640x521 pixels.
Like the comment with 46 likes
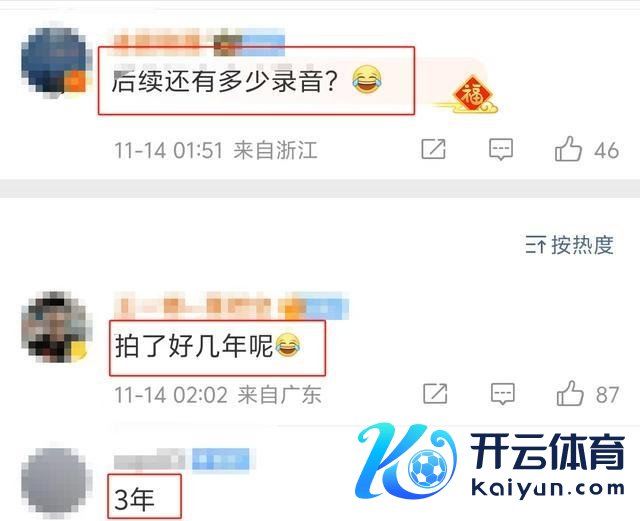click(568, 149)
